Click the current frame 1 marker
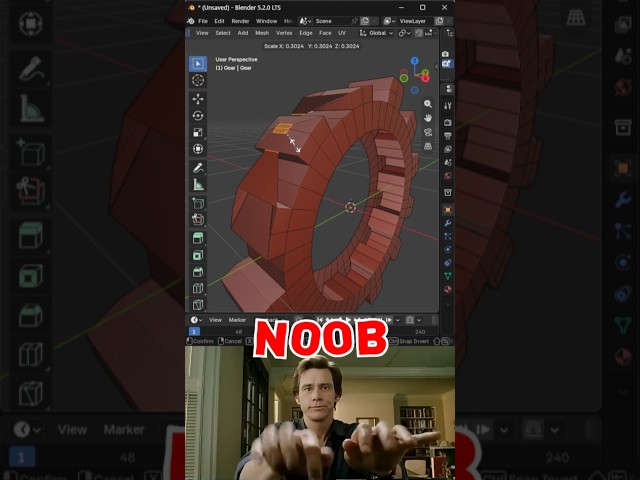 pyautogui.click(x=194, y=331)
